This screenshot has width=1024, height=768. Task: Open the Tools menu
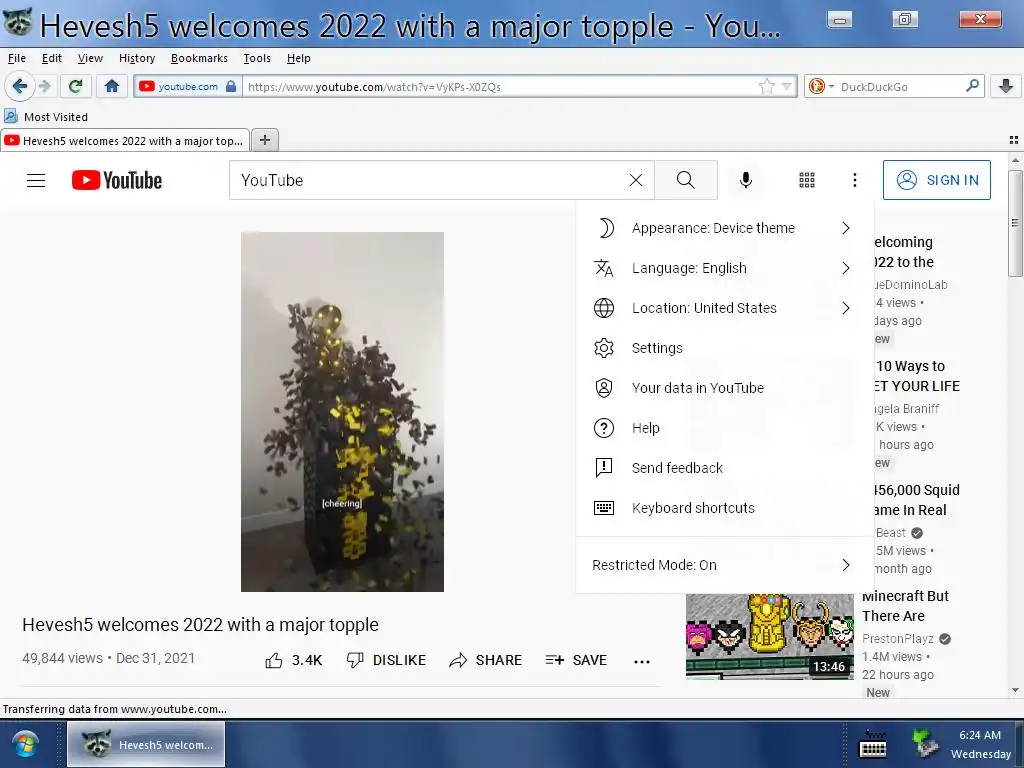click(x=257, y=58)
